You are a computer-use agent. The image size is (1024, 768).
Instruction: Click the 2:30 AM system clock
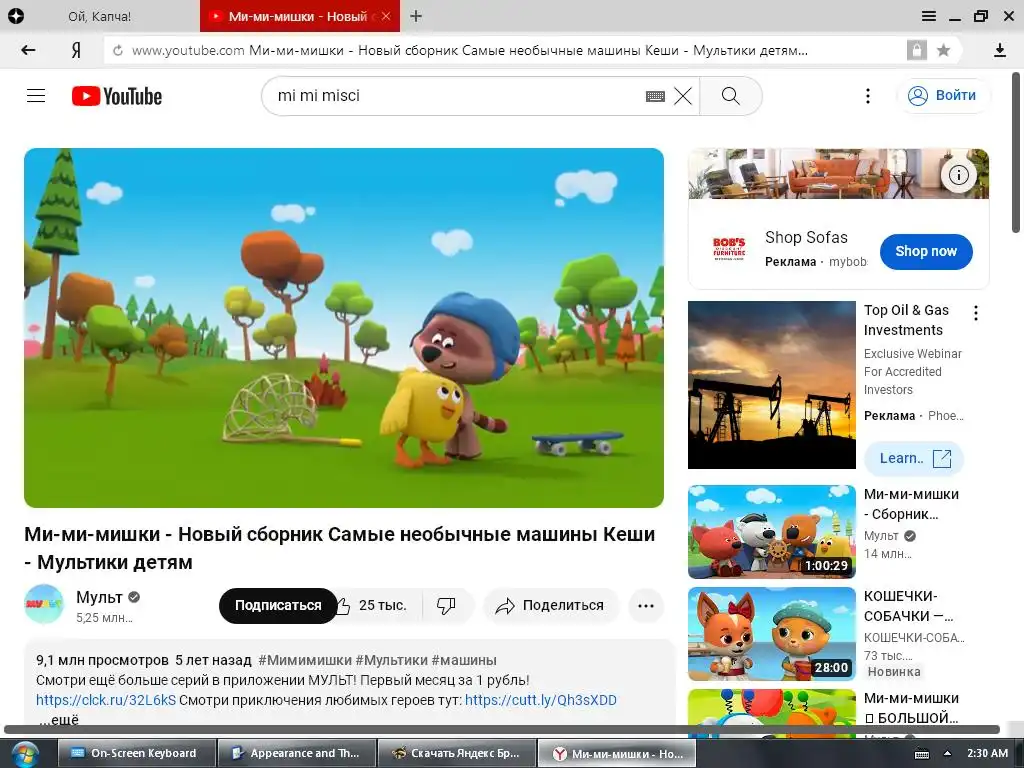(x=987, y=753)
